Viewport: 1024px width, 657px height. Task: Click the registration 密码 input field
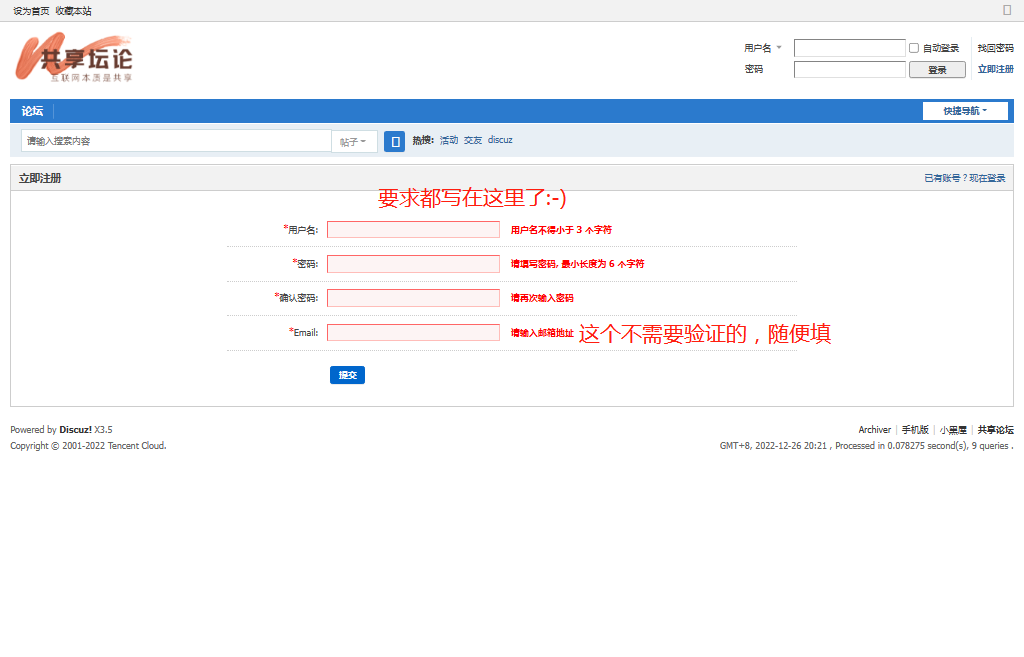413,264
